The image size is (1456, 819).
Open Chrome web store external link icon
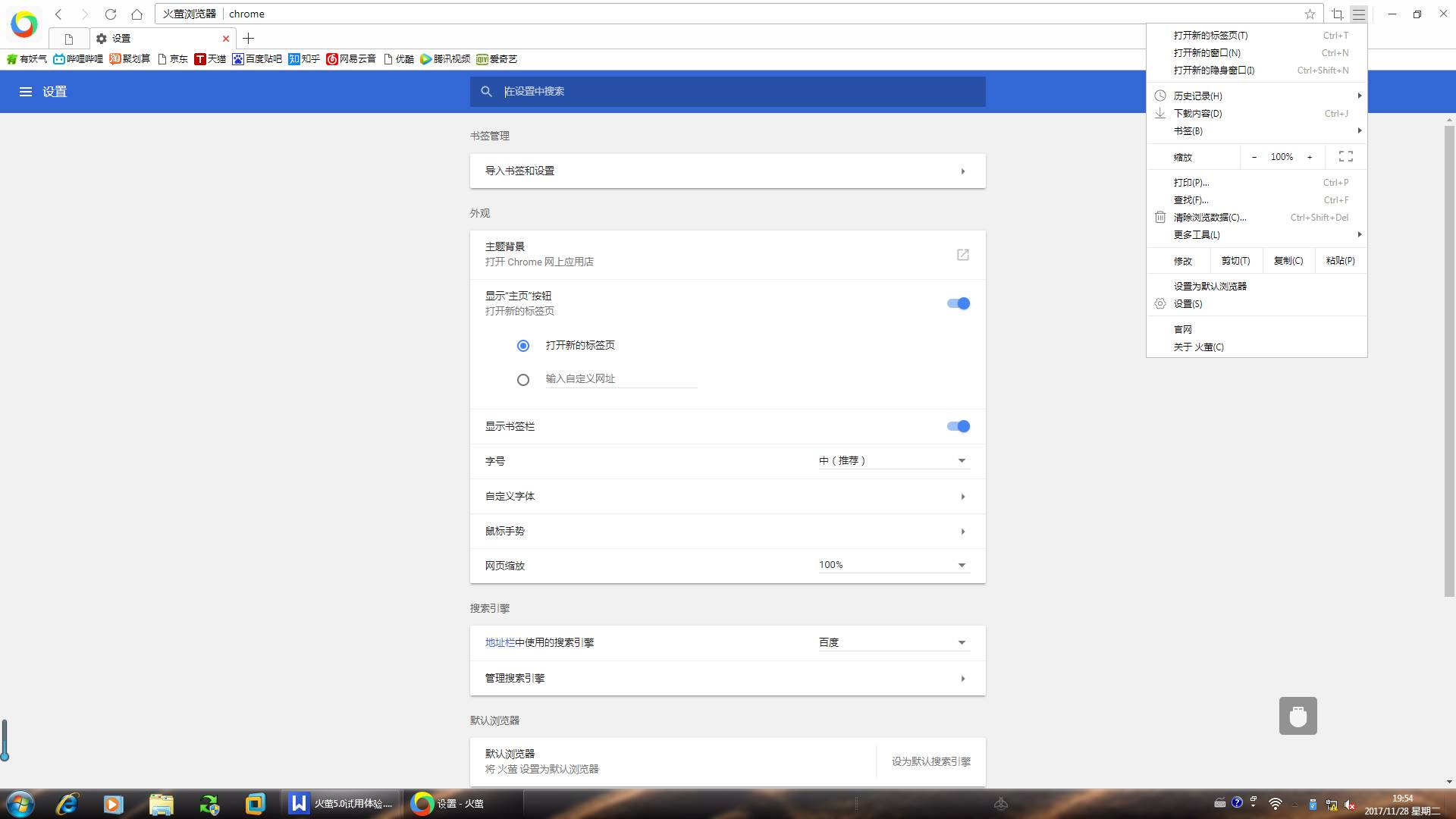coord(962,255)
